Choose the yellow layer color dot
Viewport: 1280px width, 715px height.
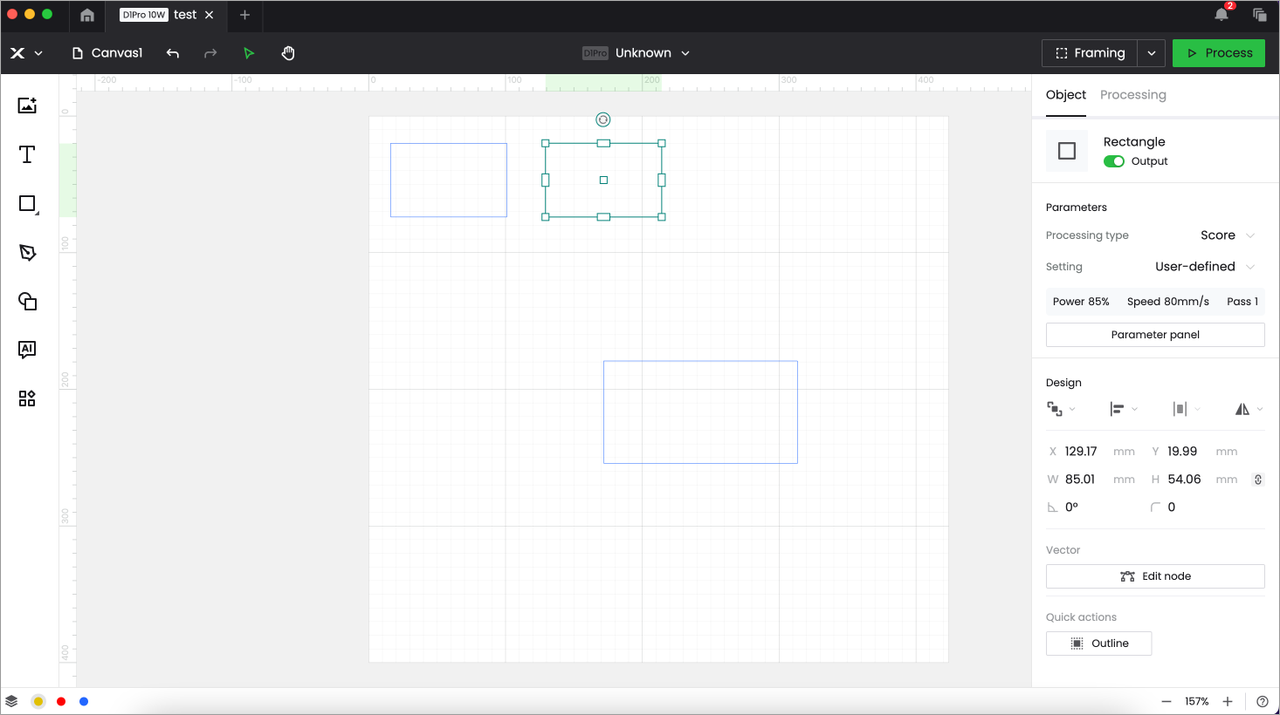[38, 701]
